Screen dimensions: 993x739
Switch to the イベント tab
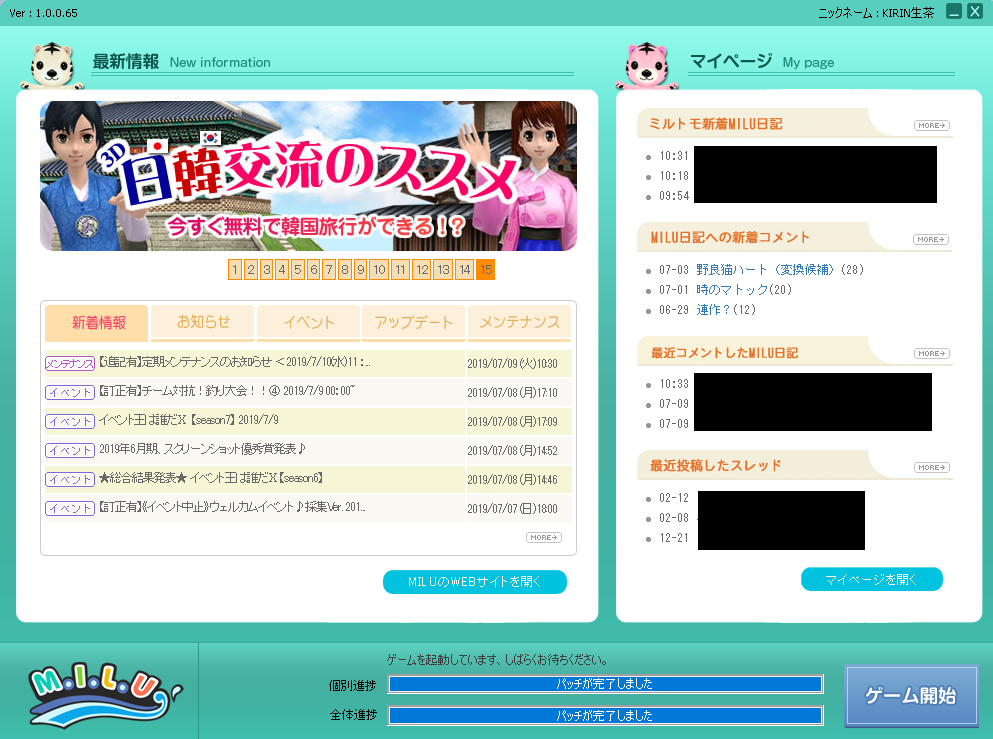[308, 323]
